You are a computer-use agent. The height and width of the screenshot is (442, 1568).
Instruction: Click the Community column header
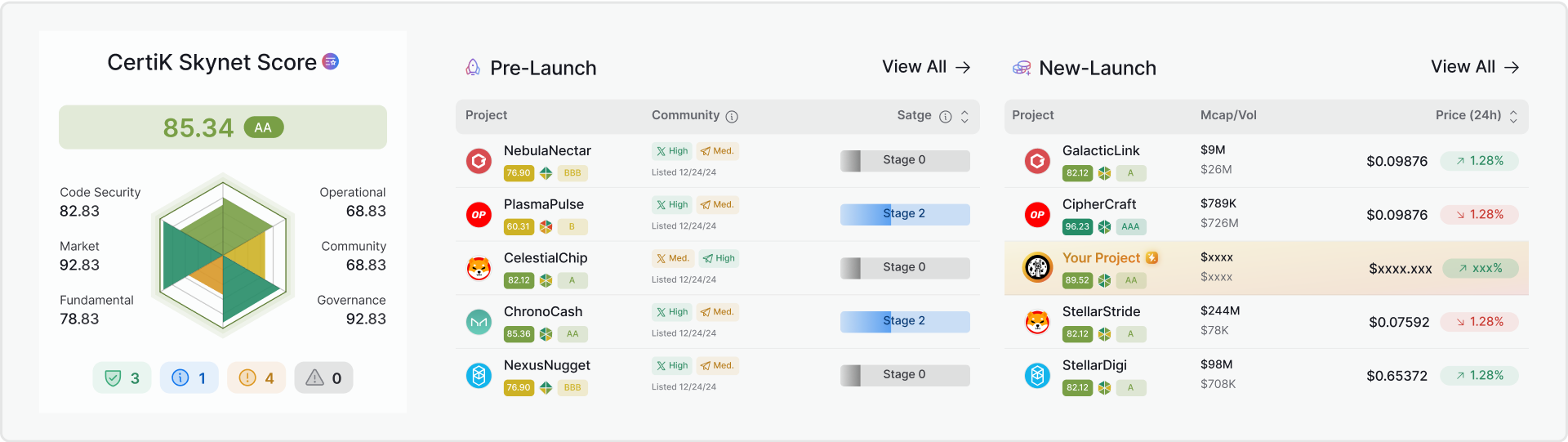[685, 115]
